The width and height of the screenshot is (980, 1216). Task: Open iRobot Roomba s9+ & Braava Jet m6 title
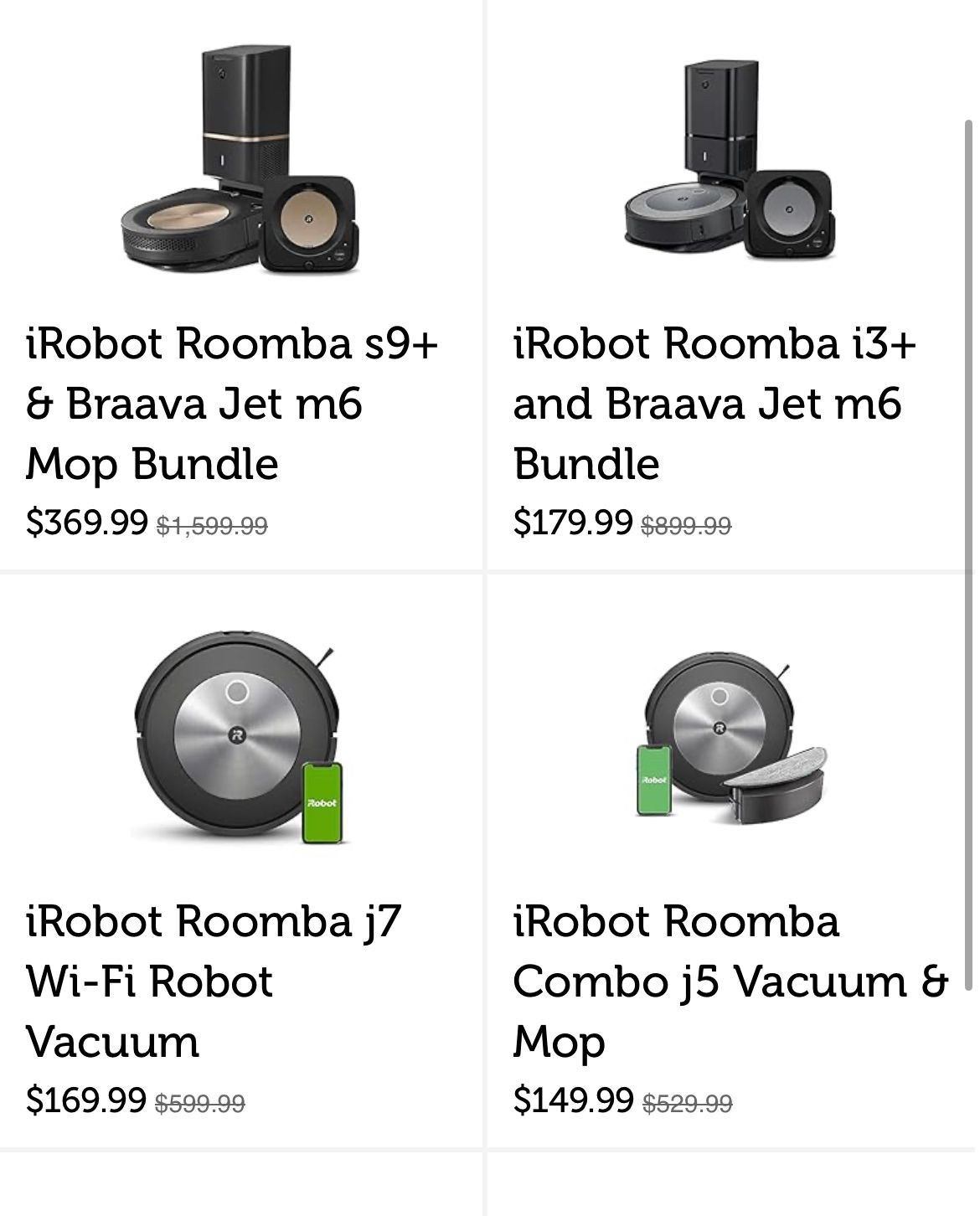[233, 404]
